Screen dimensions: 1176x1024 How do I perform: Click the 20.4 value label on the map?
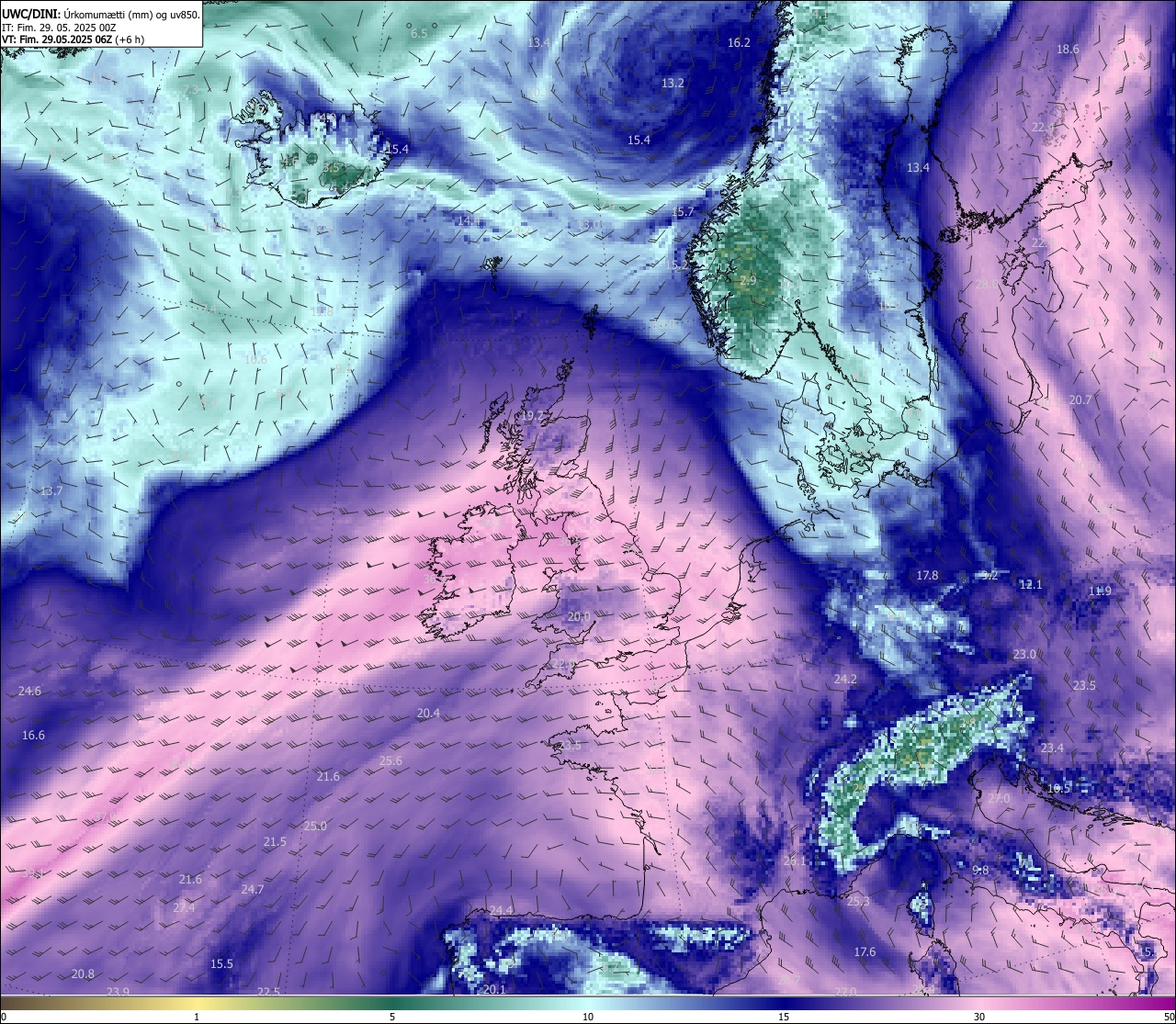[428, 714]
